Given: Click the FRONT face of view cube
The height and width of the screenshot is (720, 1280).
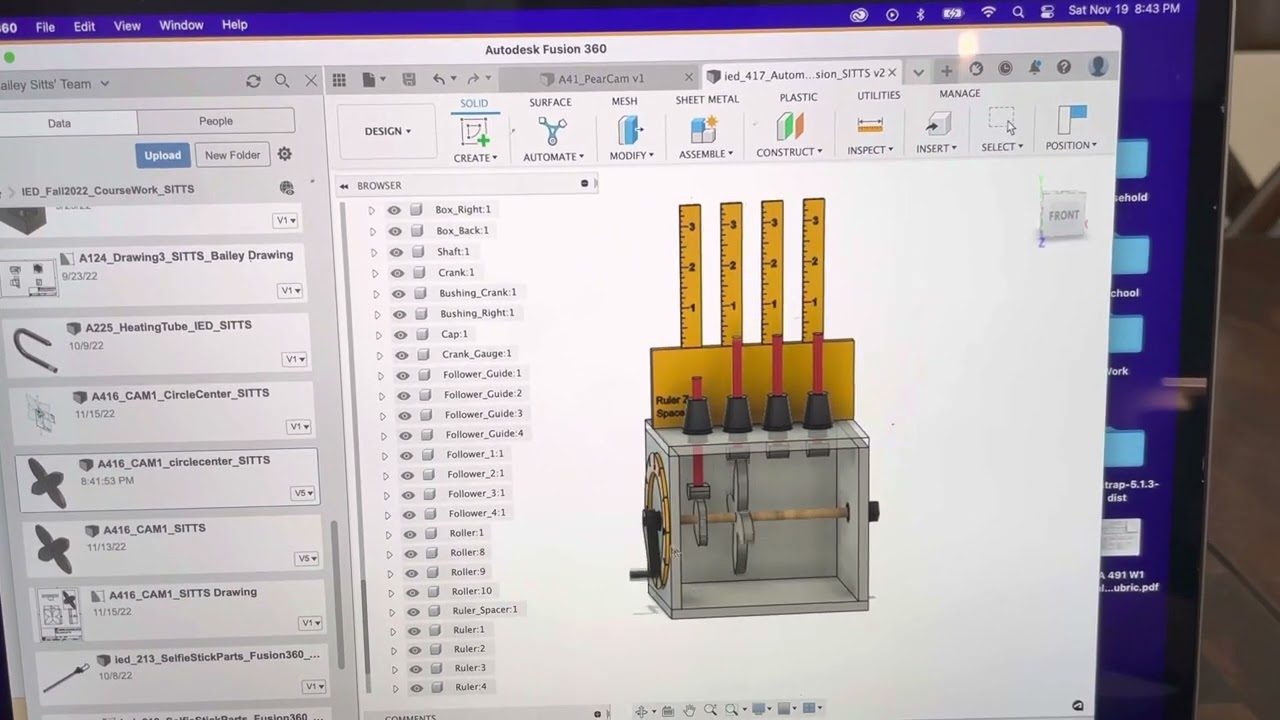Looking at the screenshot, I should coord(1063,215).
